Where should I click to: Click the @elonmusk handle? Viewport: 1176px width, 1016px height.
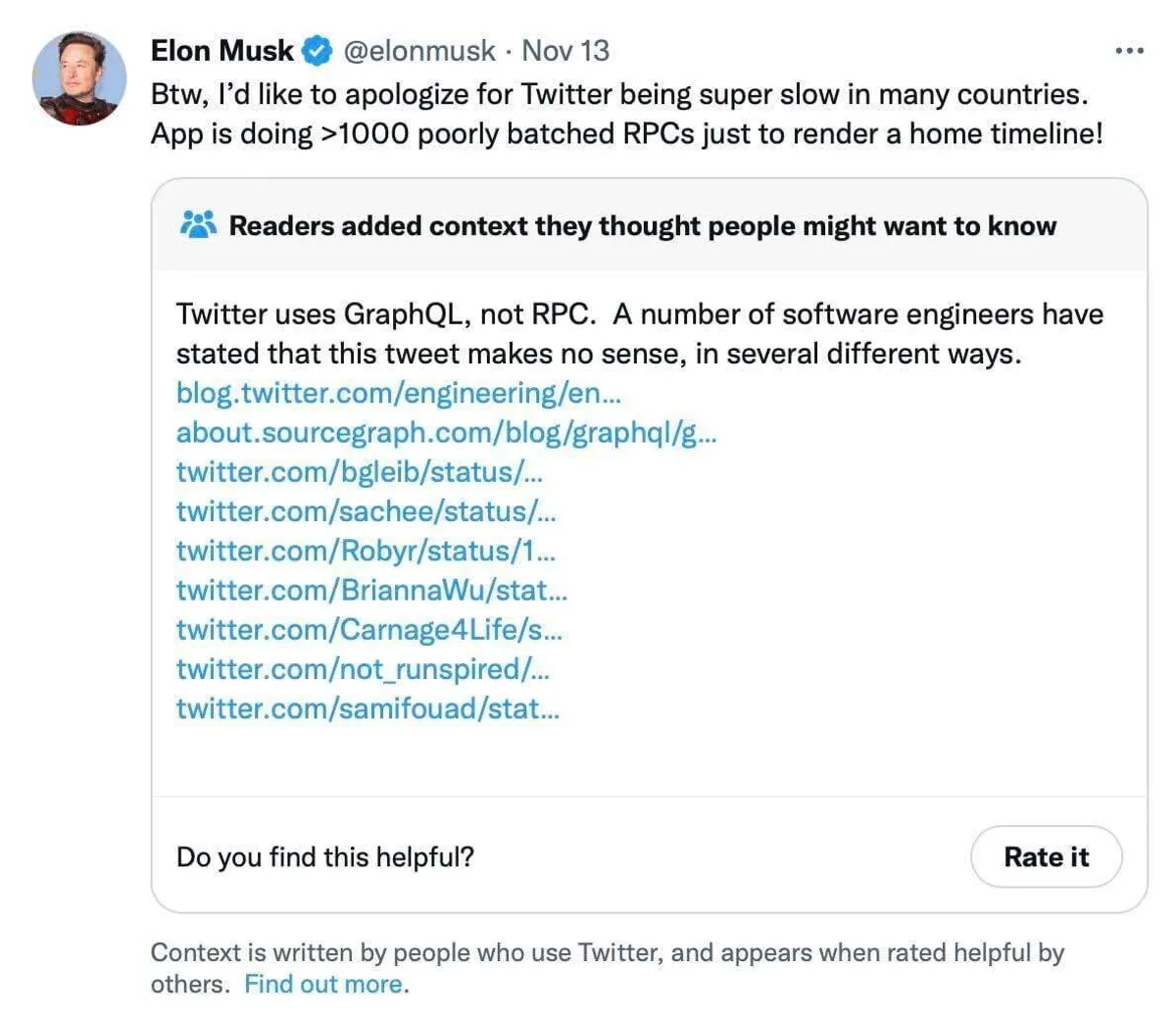coord(418,51)
